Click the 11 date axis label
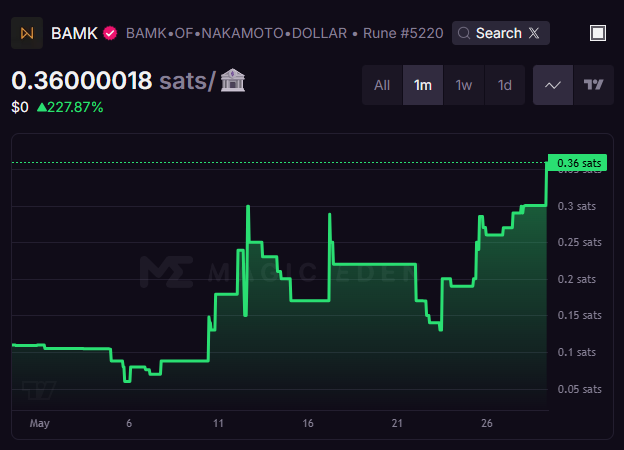The height and width of the screenshot is (450, 624). point(218,423)
